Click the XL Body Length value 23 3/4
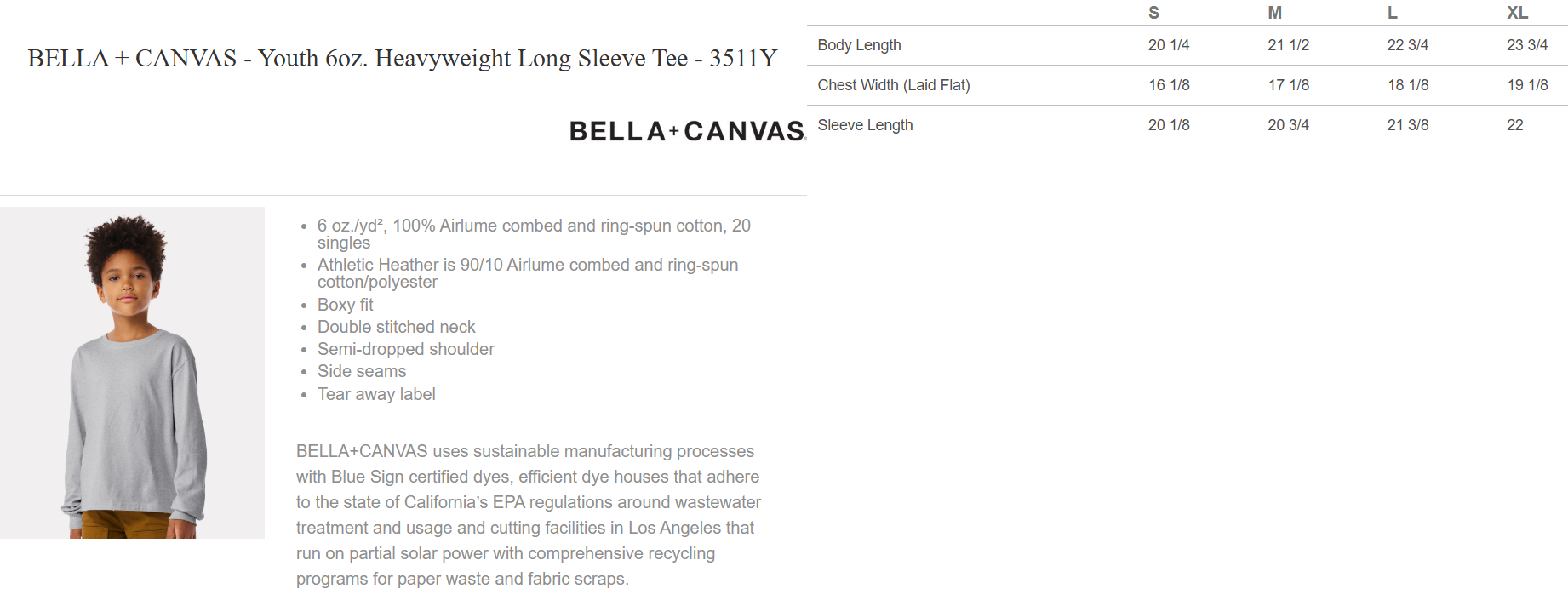The width and height of the screenshot is (1568, 606). (x=1527, y=45)
